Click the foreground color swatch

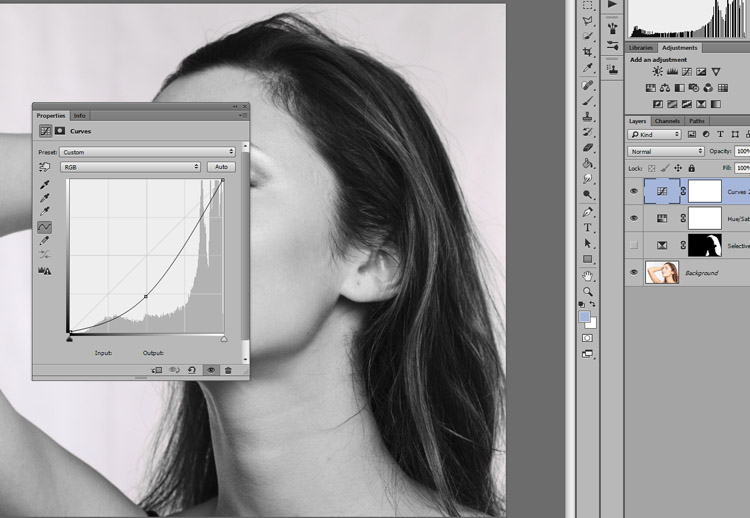[584, 316]
